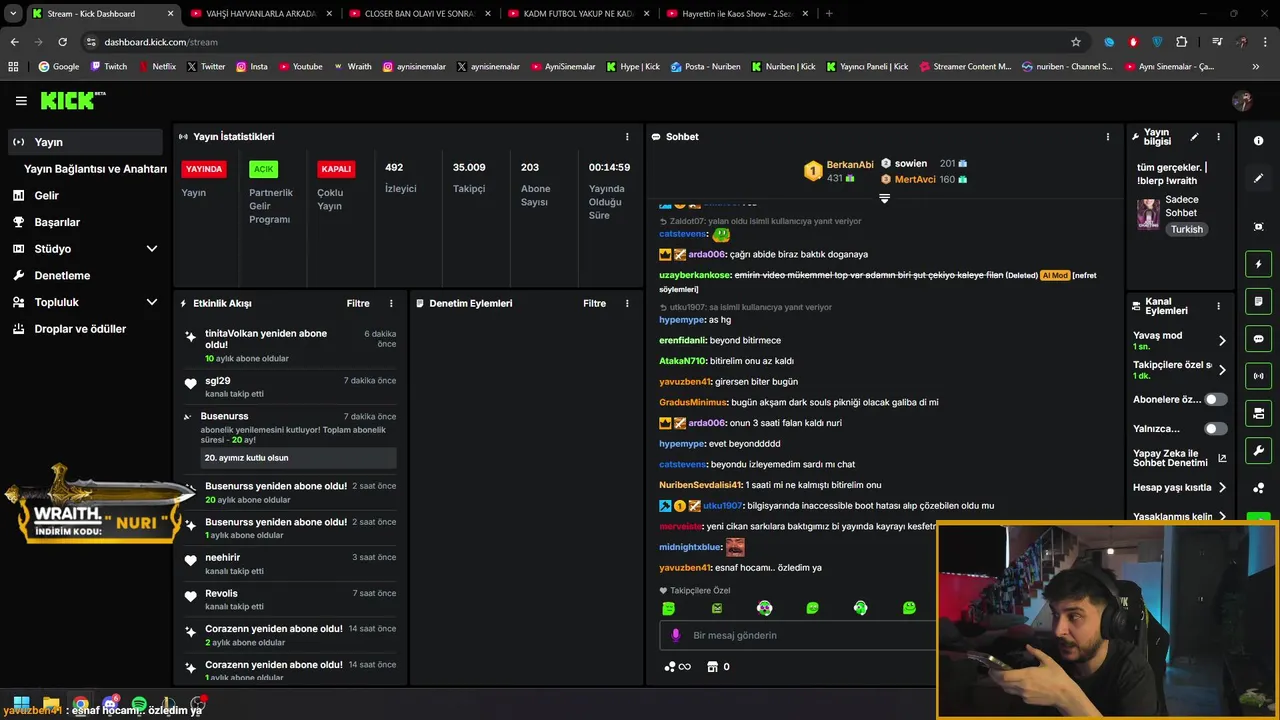The image size is (1280, 720).
Task: Open the browser tab list dropdown arrow
Action: 12,13
